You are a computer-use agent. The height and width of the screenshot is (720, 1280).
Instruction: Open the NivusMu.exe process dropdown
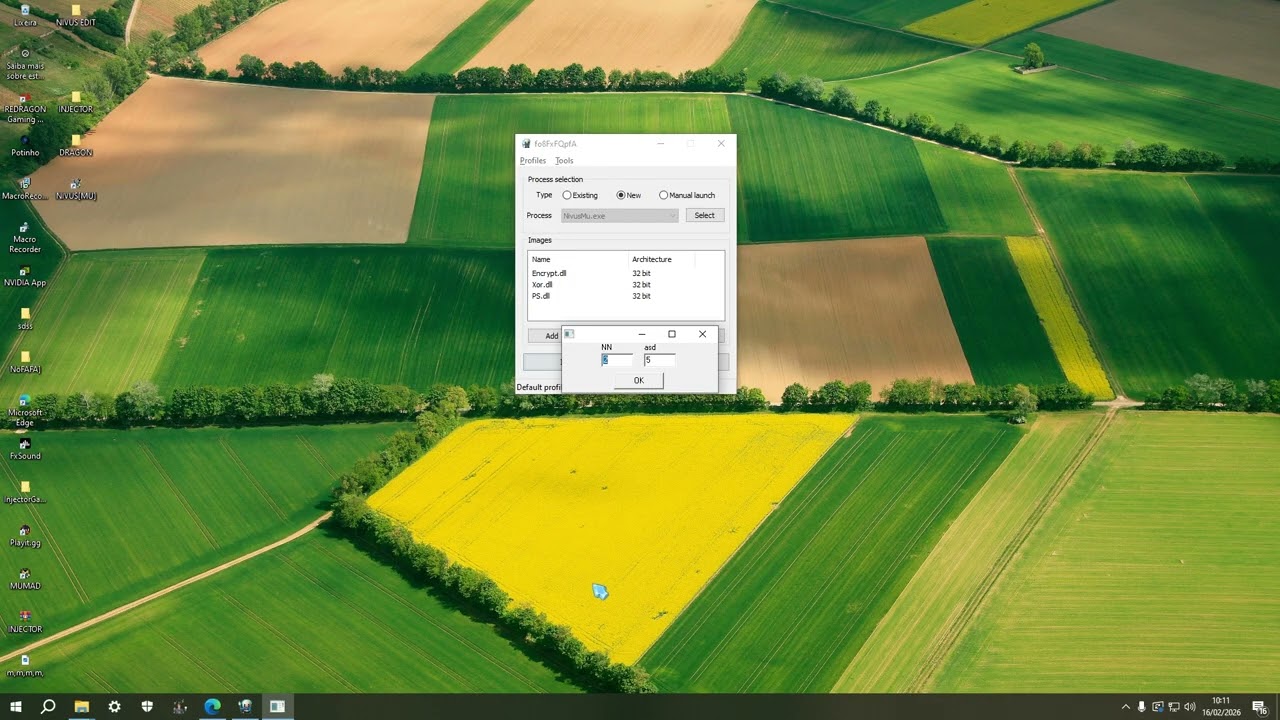pyautogui.click(x=619, y=215)
